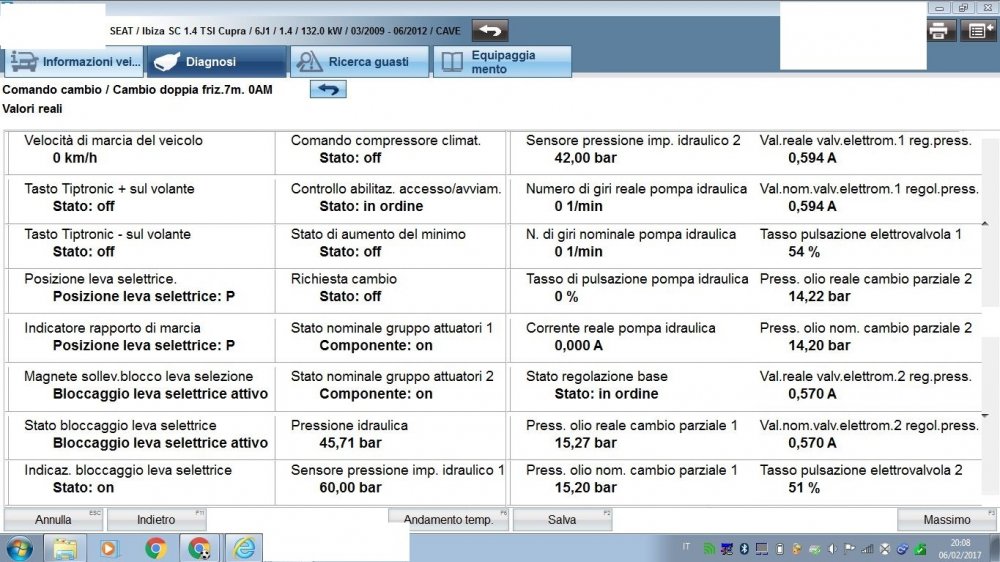Go to Equipaggiamento tab
The width and height of the screenshot is (1000, 562).
tap(502, 62)
